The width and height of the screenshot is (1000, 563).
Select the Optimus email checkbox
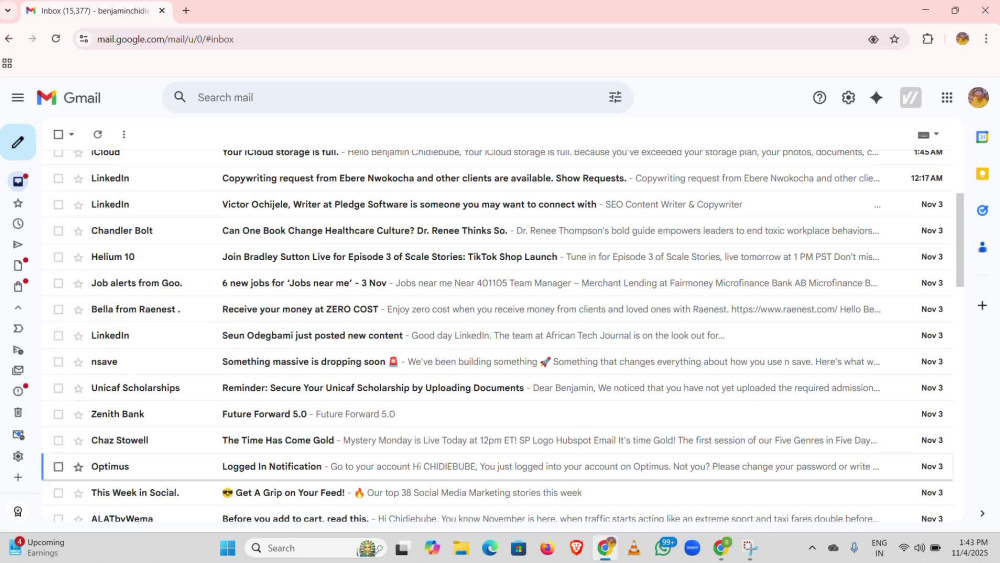click(58, 467)
